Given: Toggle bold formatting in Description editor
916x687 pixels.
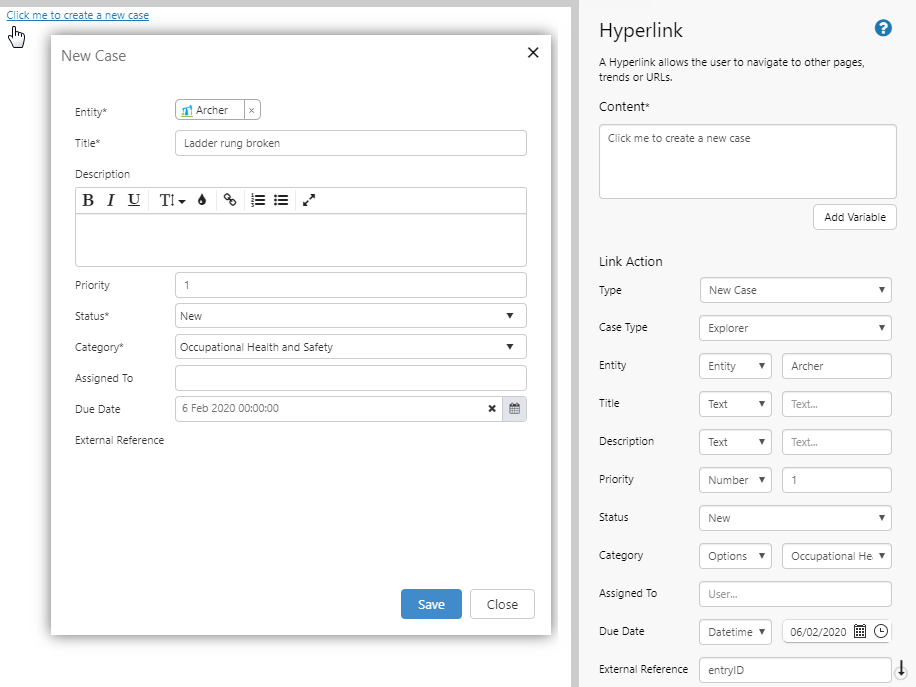Looking at the screenshot, I should [88, 200].
